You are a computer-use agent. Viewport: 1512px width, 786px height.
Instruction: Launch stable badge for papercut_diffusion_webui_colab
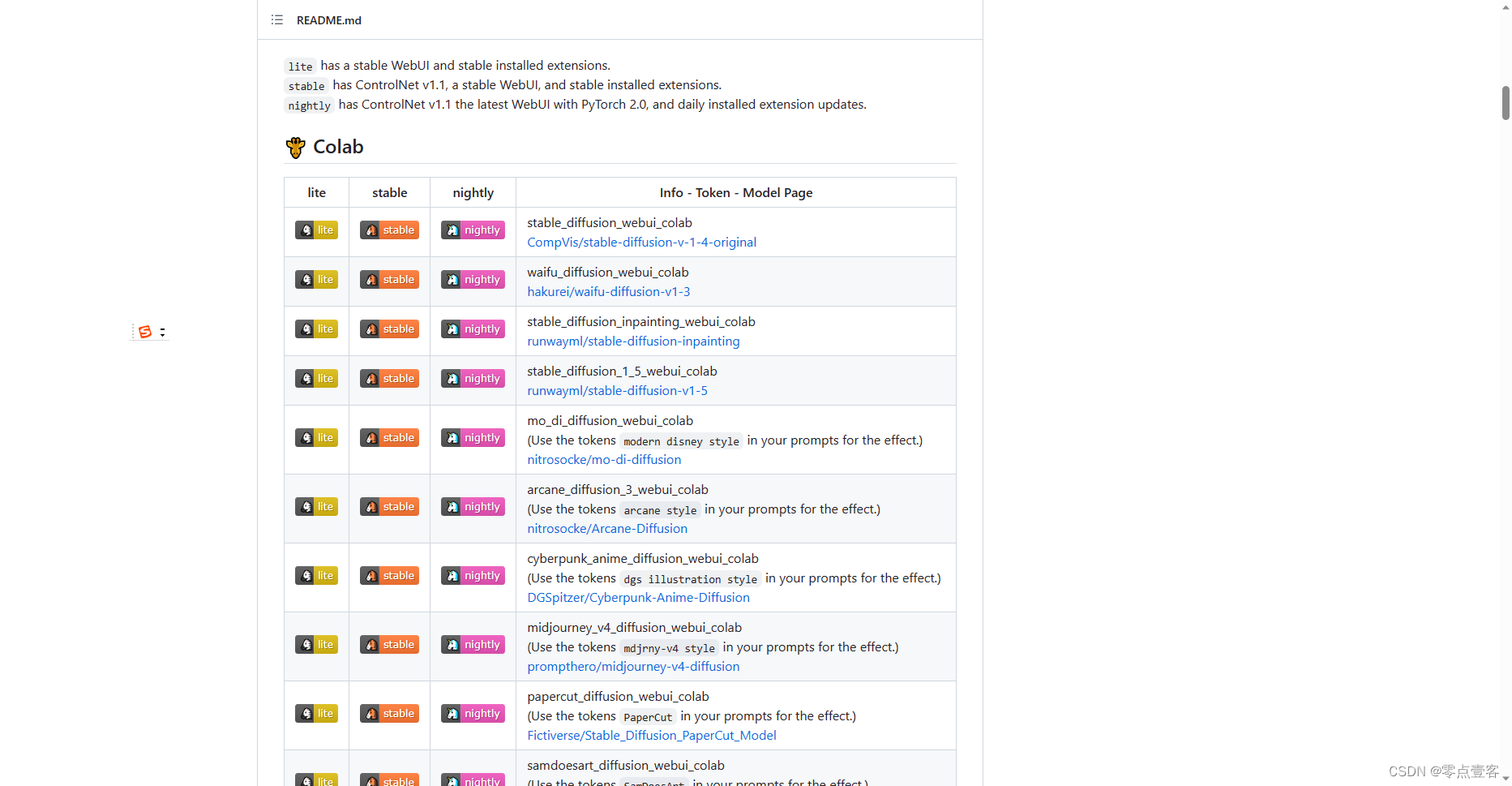[389, 714]
